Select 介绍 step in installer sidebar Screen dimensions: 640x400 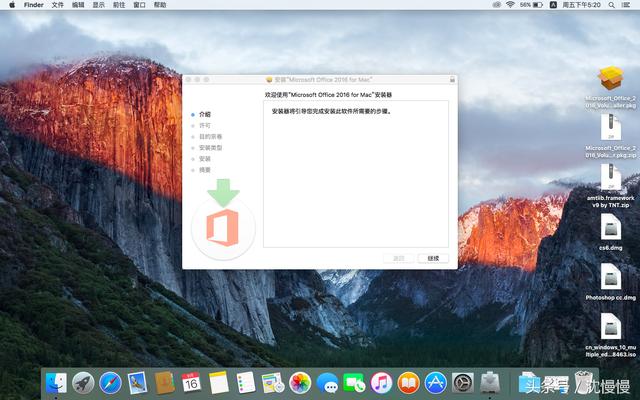tap(205, 114)
